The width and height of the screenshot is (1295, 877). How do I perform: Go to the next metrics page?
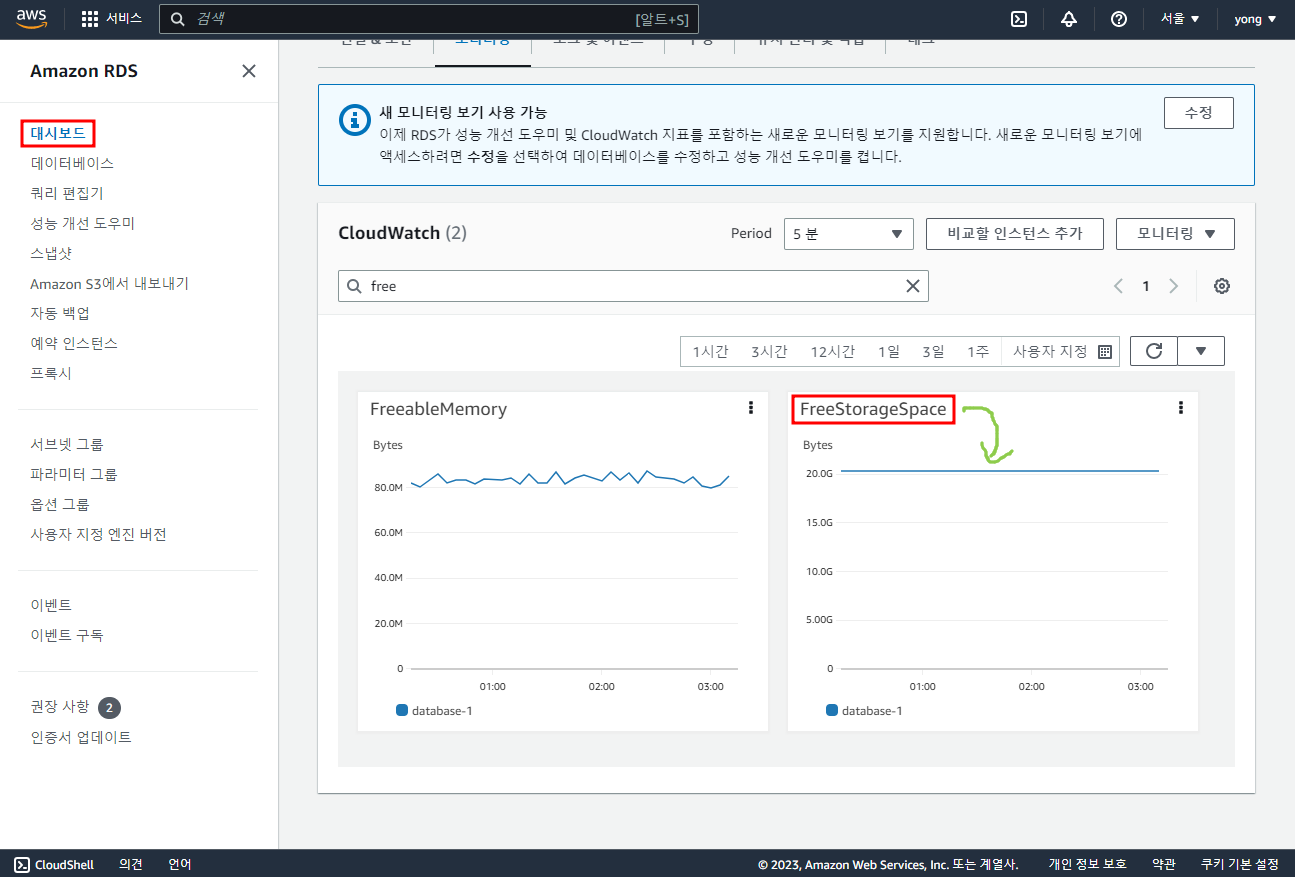1174,286
